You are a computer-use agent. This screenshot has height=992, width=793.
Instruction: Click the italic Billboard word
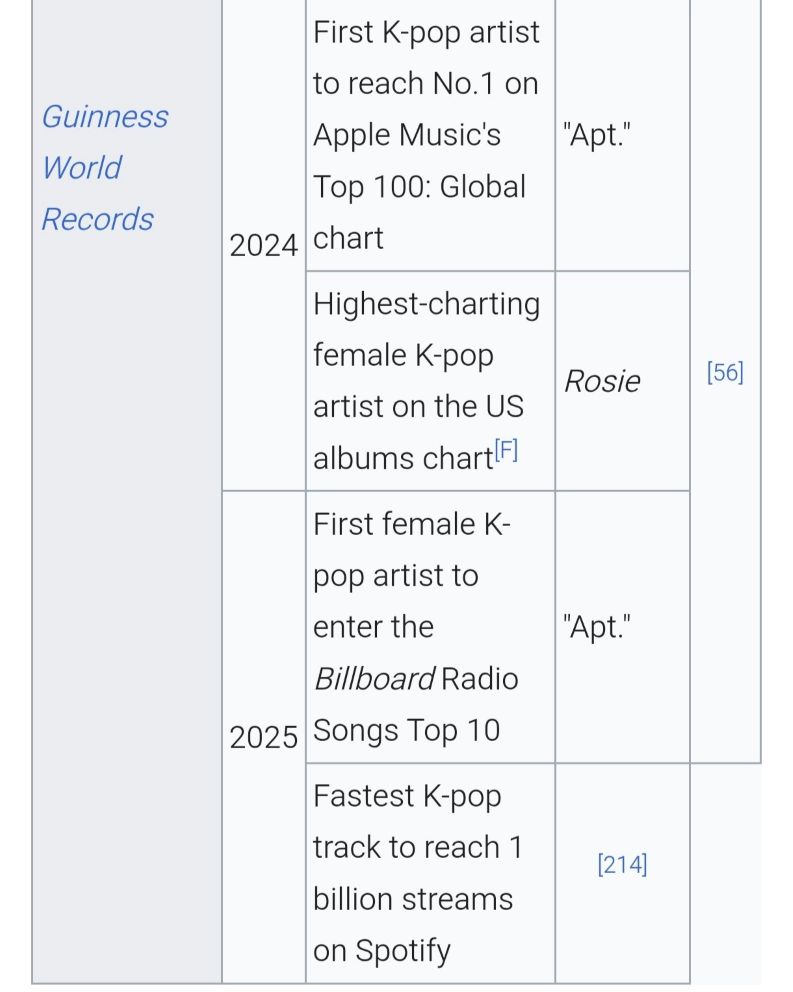point(374,679)
